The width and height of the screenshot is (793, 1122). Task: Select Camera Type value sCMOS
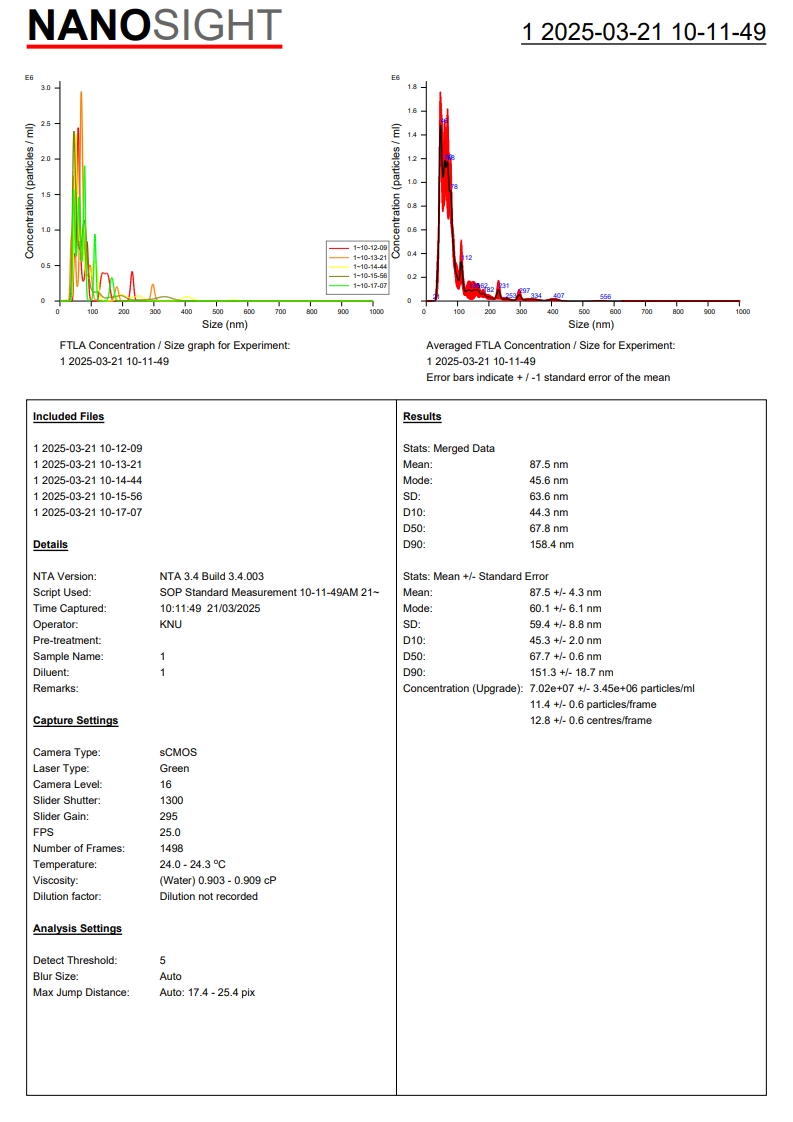pyautogui.click(x=178, y=753)
